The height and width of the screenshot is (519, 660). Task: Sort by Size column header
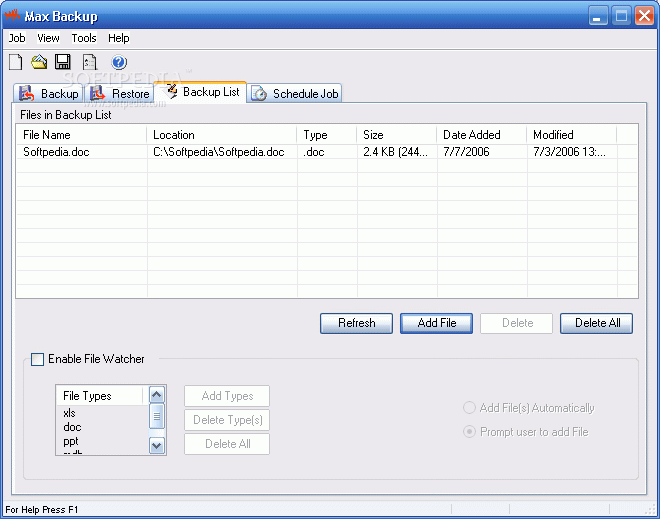397,135
